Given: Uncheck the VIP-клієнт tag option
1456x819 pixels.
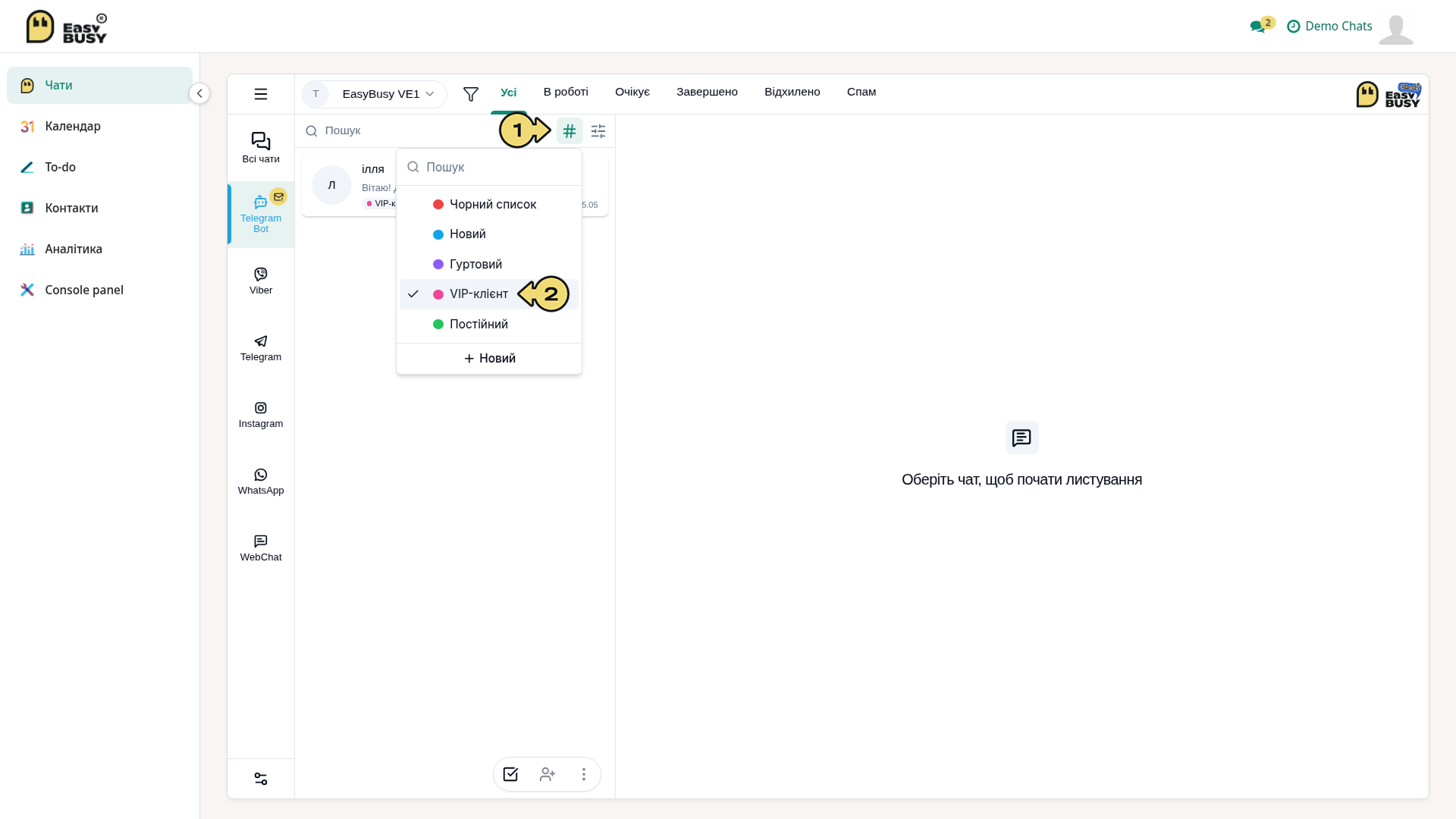Looking at the screenshot, I should click(x=489, y=294).
